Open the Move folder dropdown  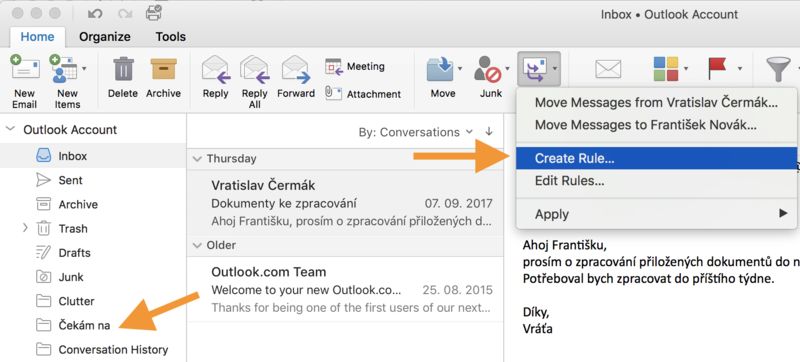460,68
